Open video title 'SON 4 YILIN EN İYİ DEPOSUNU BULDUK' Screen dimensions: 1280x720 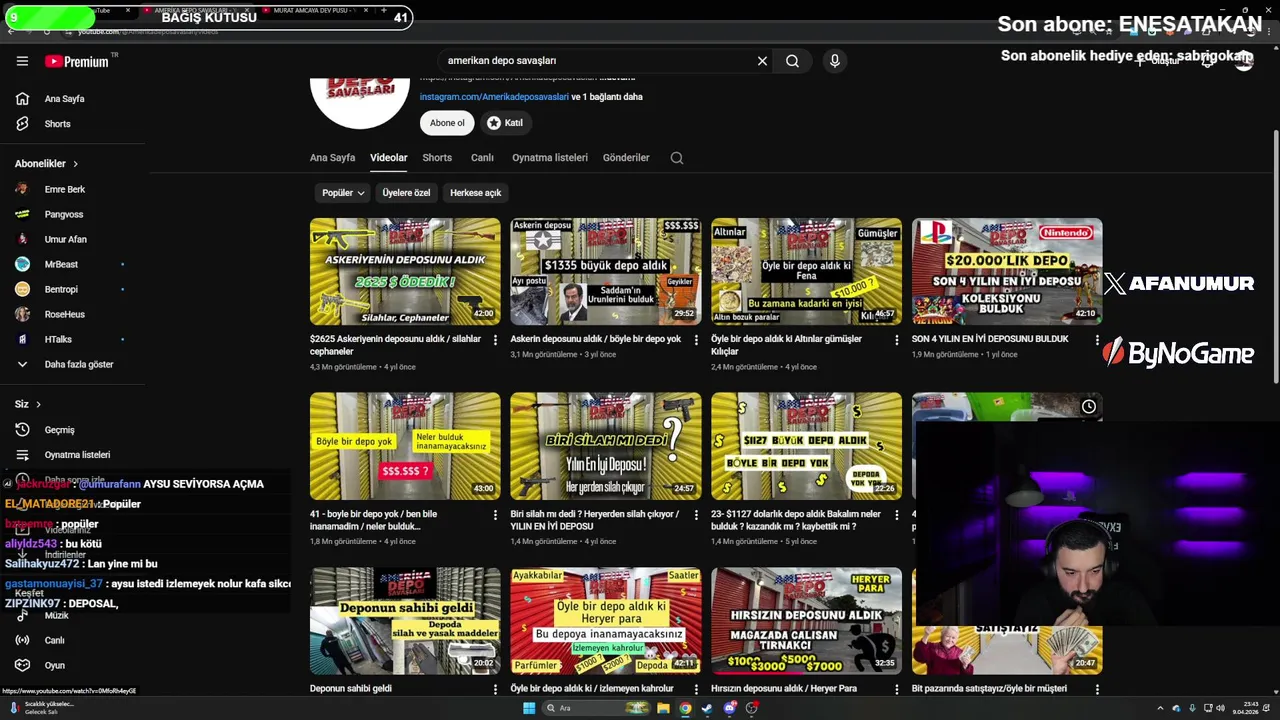(990, 339)
